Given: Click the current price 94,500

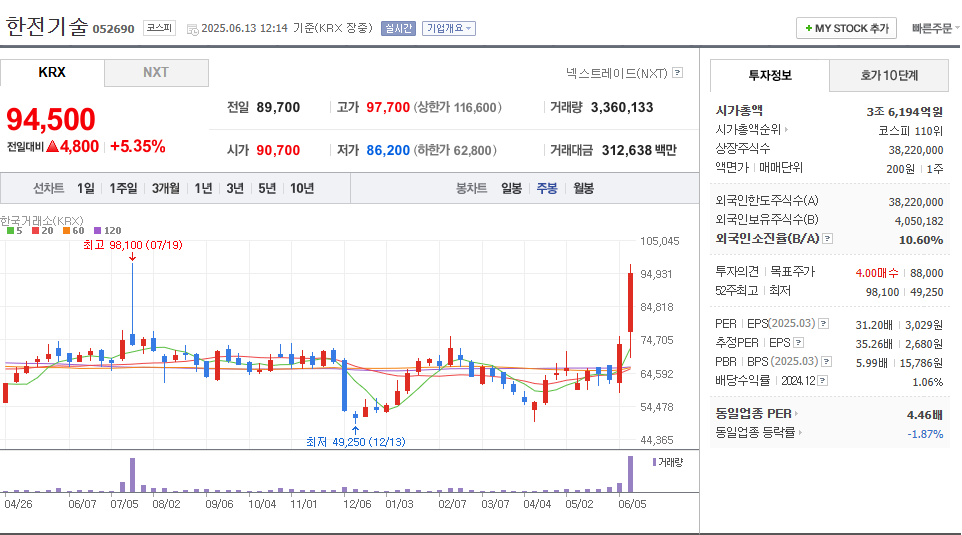Looking at the screenshot, I should pos(51,119).
